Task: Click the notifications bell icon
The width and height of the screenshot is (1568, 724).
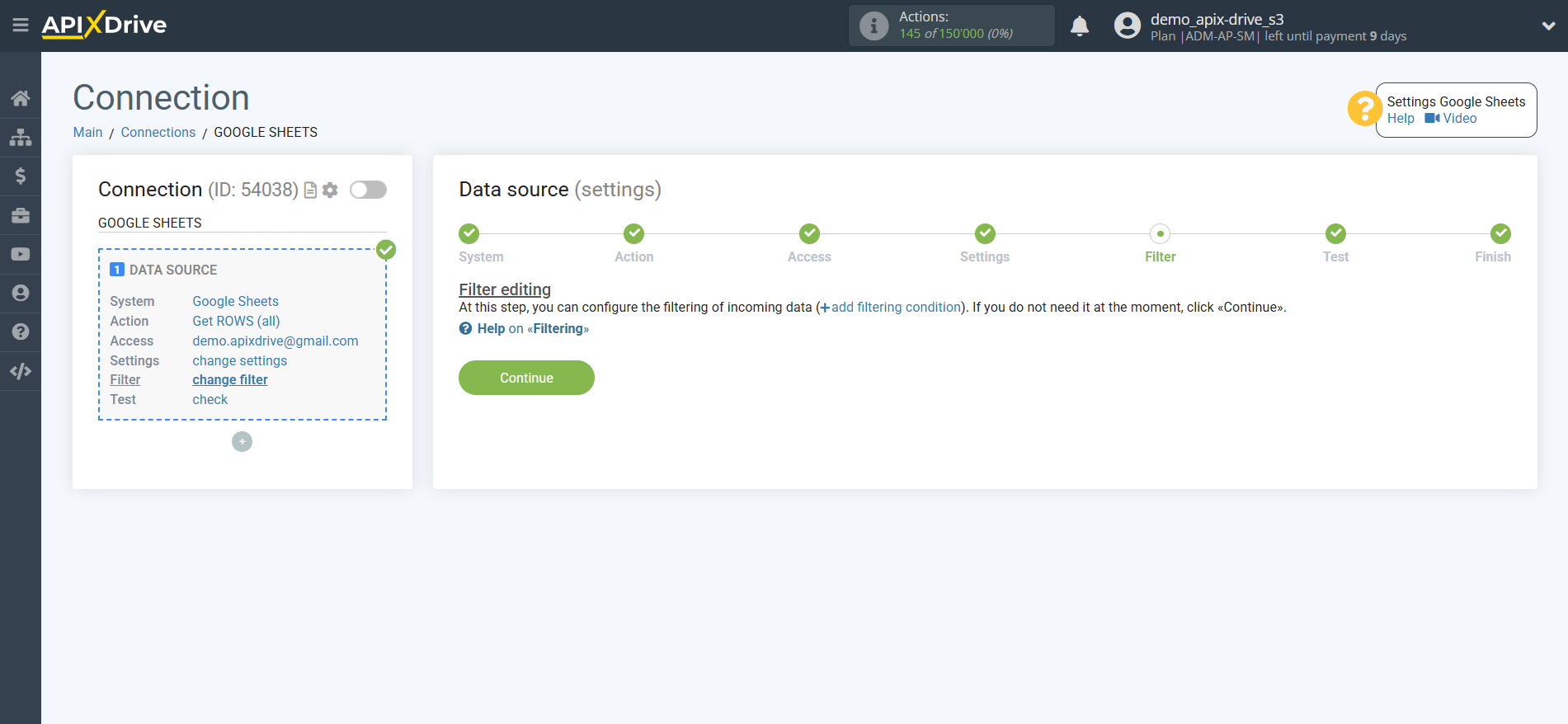Action: coord(1079,26)
